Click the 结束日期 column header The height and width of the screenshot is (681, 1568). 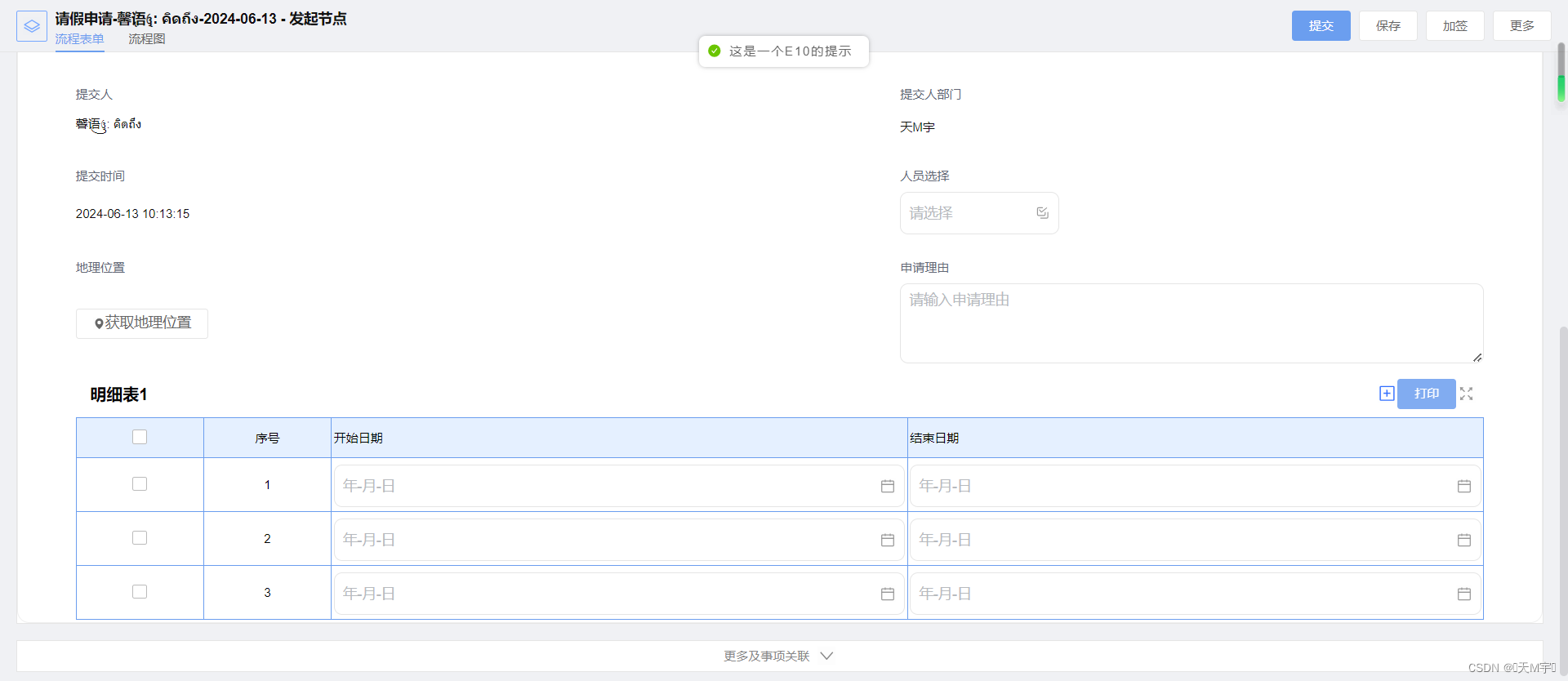click(x=1196, y=438)
